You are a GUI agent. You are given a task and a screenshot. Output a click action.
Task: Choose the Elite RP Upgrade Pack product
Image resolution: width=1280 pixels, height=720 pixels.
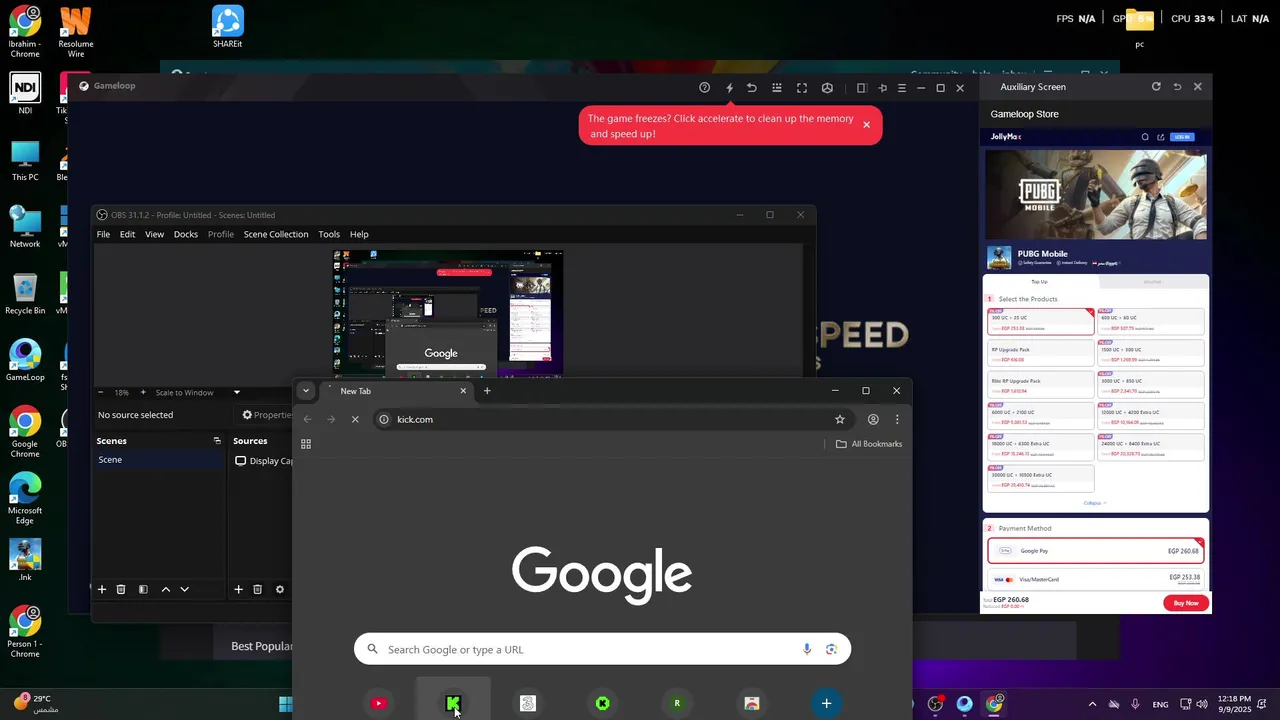click(x=1040, y=385)
